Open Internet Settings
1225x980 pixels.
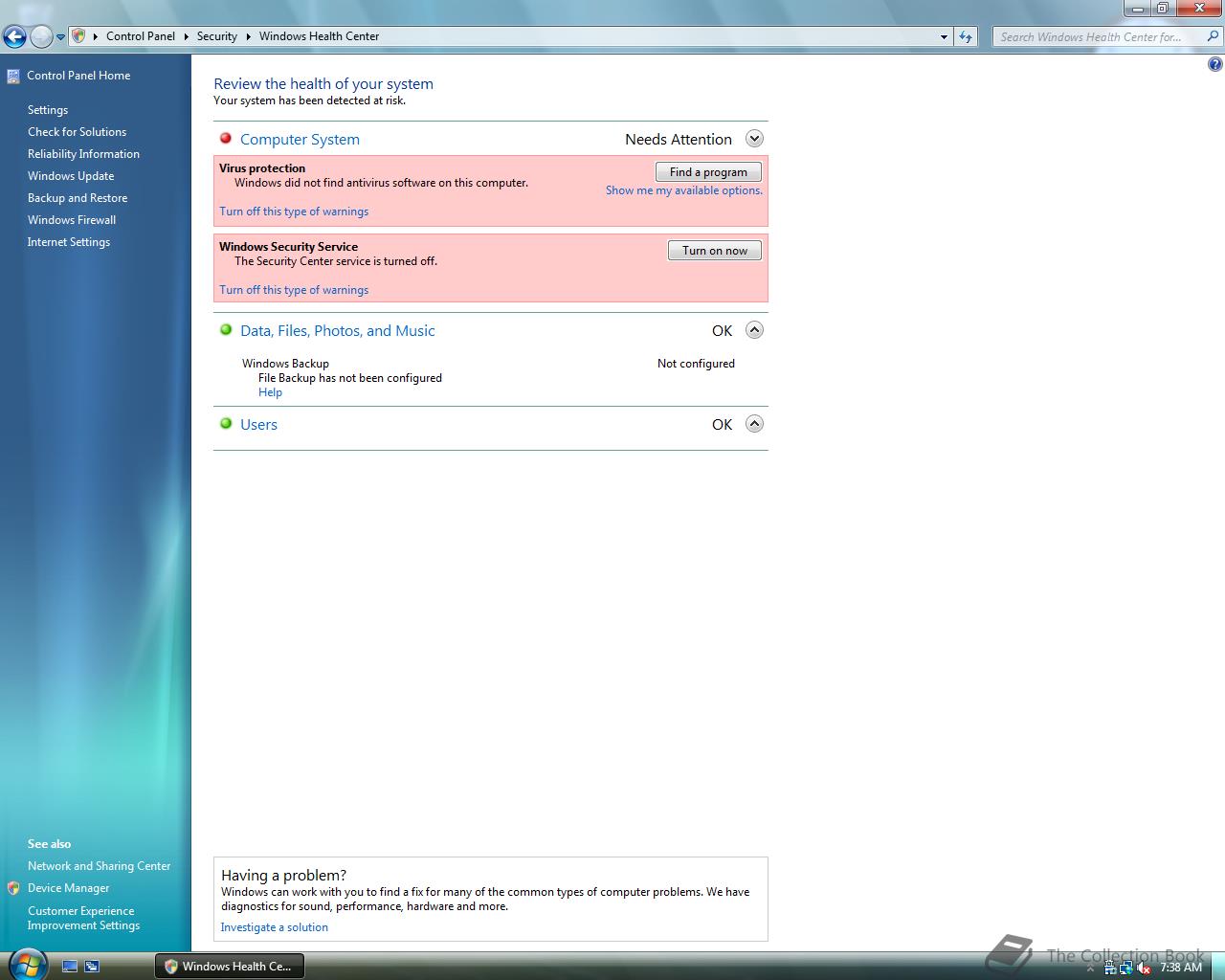tap(69, 242)
